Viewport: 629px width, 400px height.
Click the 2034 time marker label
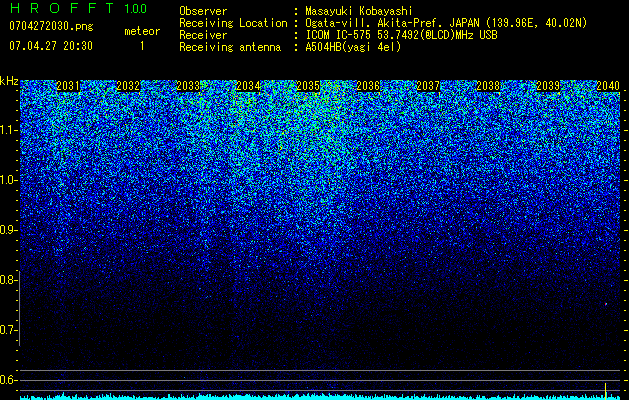248,86
